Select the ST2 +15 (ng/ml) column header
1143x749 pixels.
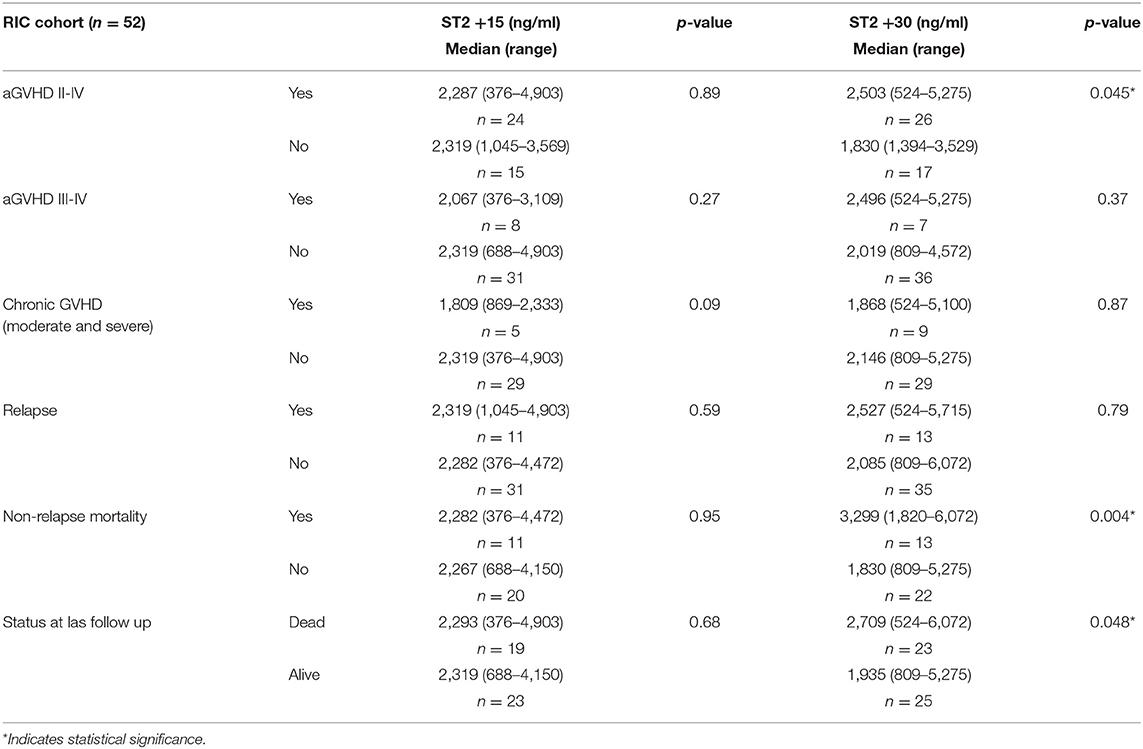coord(501,23)
